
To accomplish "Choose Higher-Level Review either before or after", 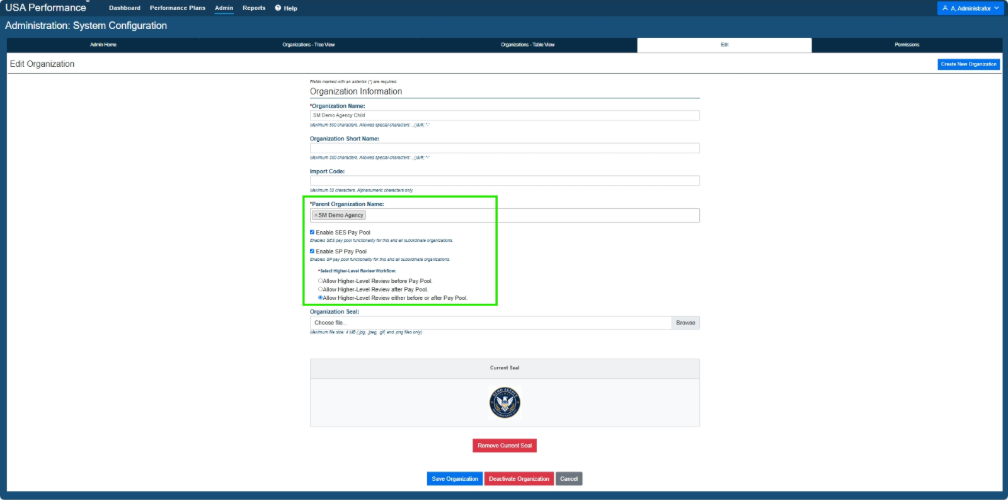I will [x=320, y=298].
